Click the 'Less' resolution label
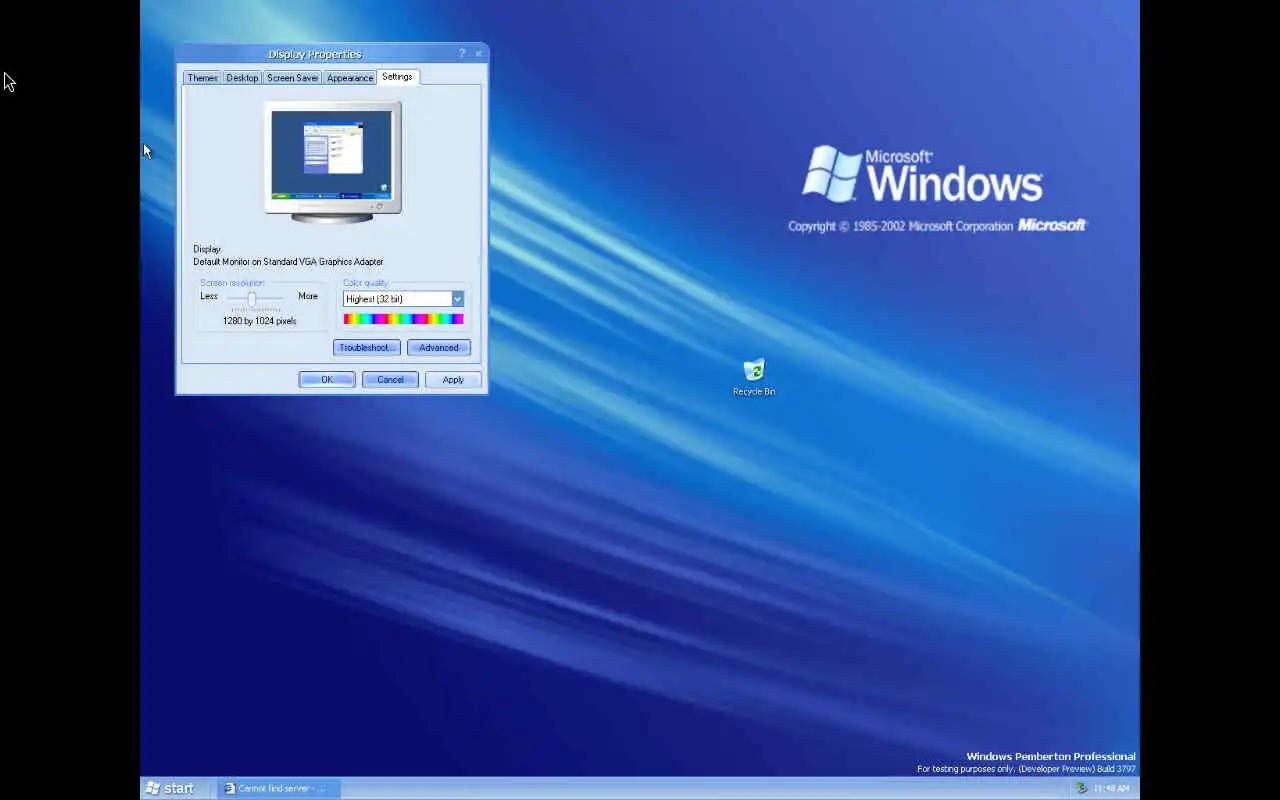The height and width of the screenshot is (800, 1280). [x=209, y=296]
